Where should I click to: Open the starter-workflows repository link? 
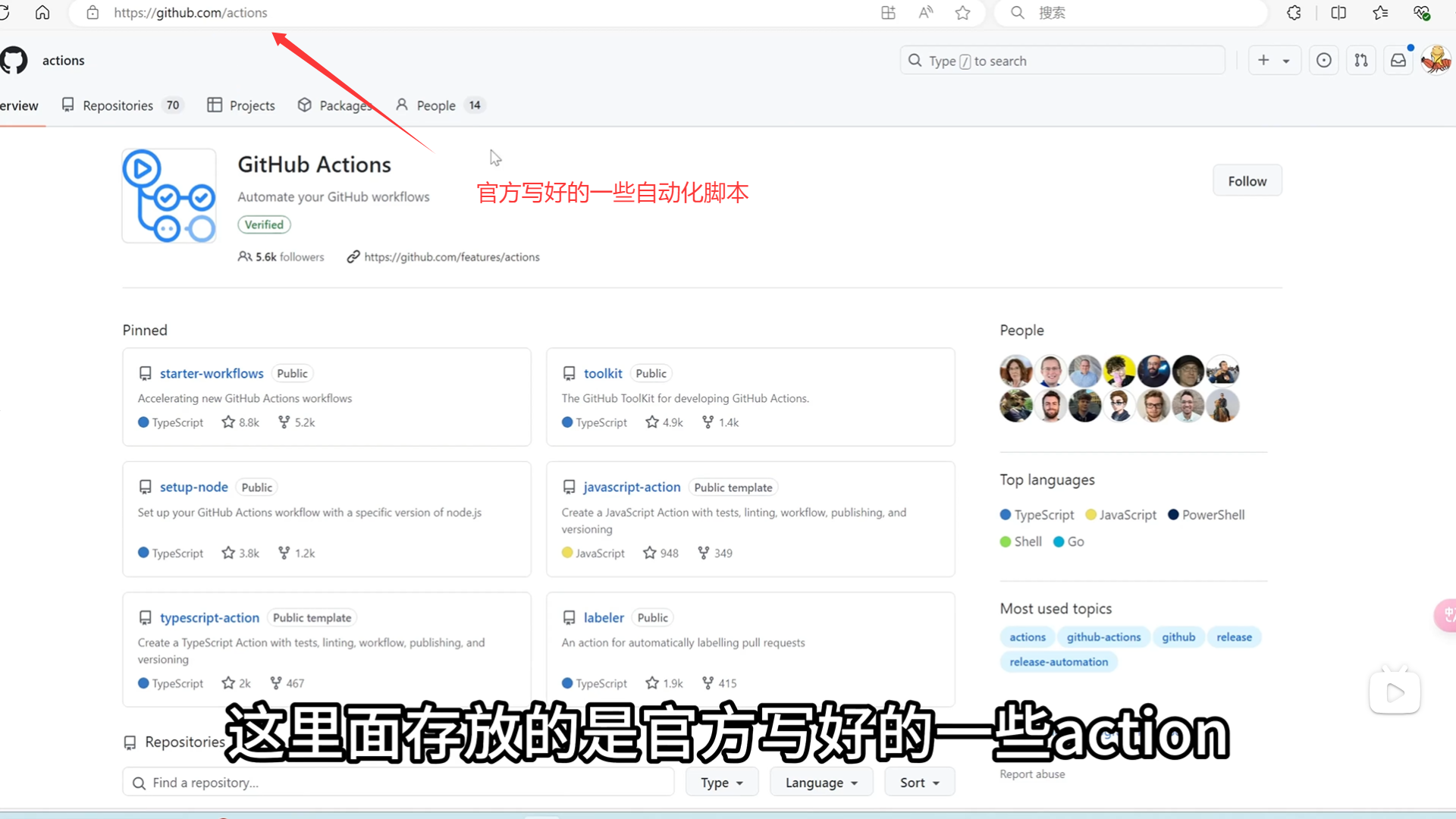(212, 373)
